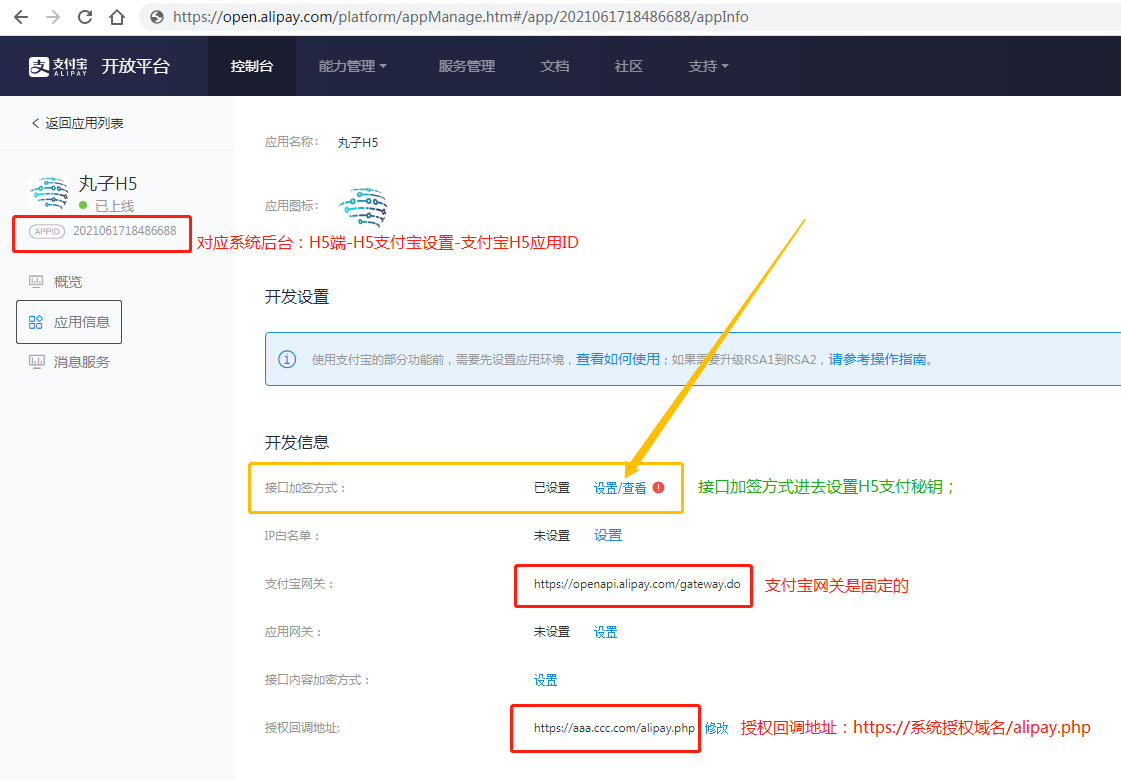
Task: Expand the 能力管理 dropdown menu
Action: [x=352, y=66]
